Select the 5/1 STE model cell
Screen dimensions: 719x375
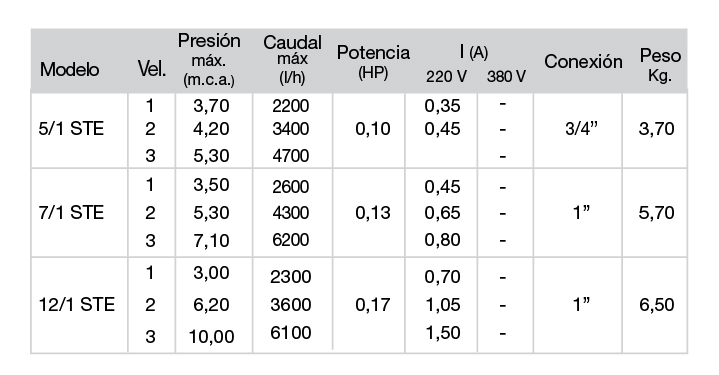pyautogui.click(x=71, y=129)
